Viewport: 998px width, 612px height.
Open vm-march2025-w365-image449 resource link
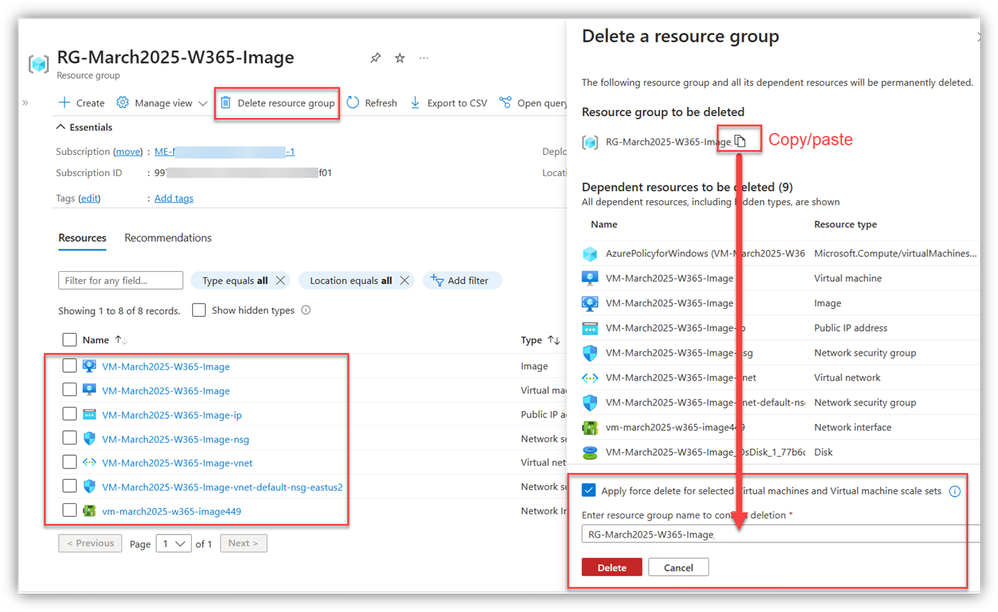click(x=171, y=511)
